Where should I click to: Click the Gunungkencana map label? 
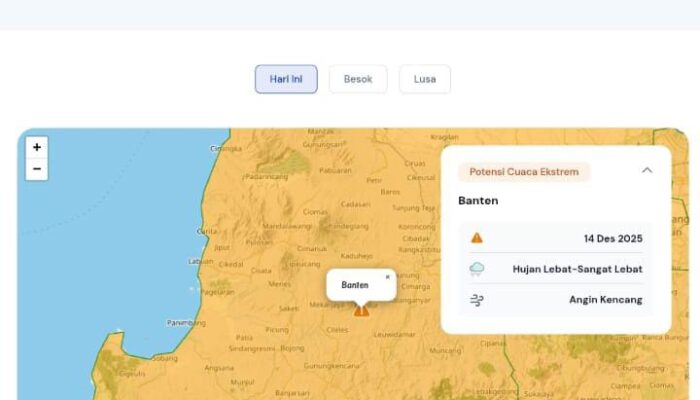(332, 366)
